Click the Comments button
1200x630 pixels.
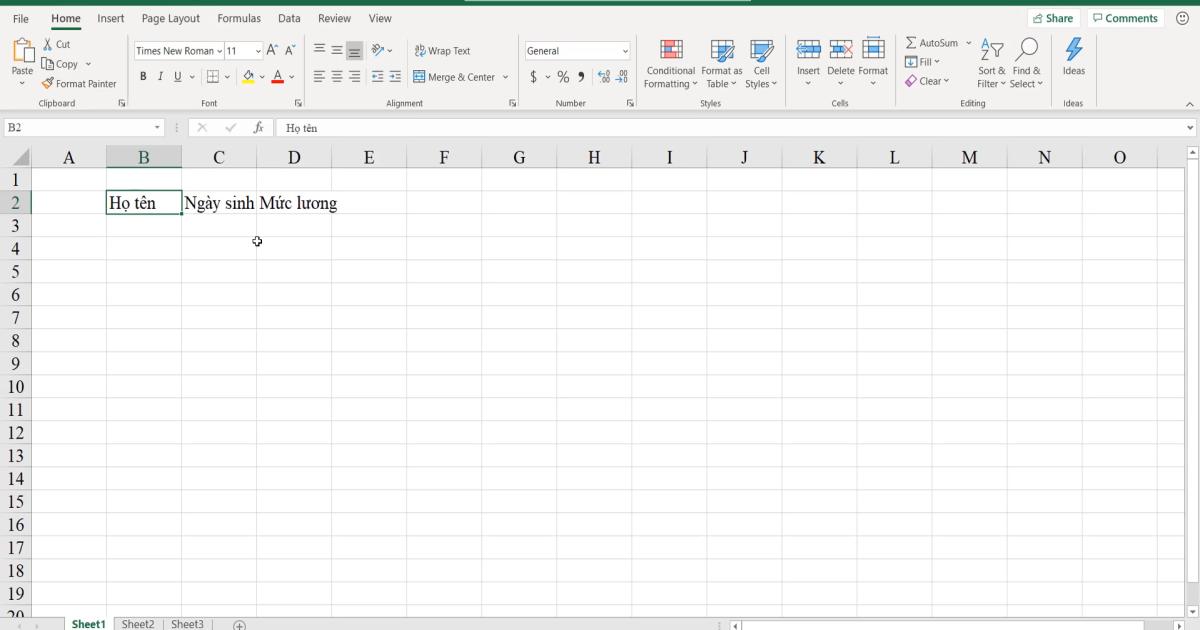coord(1125,17)
